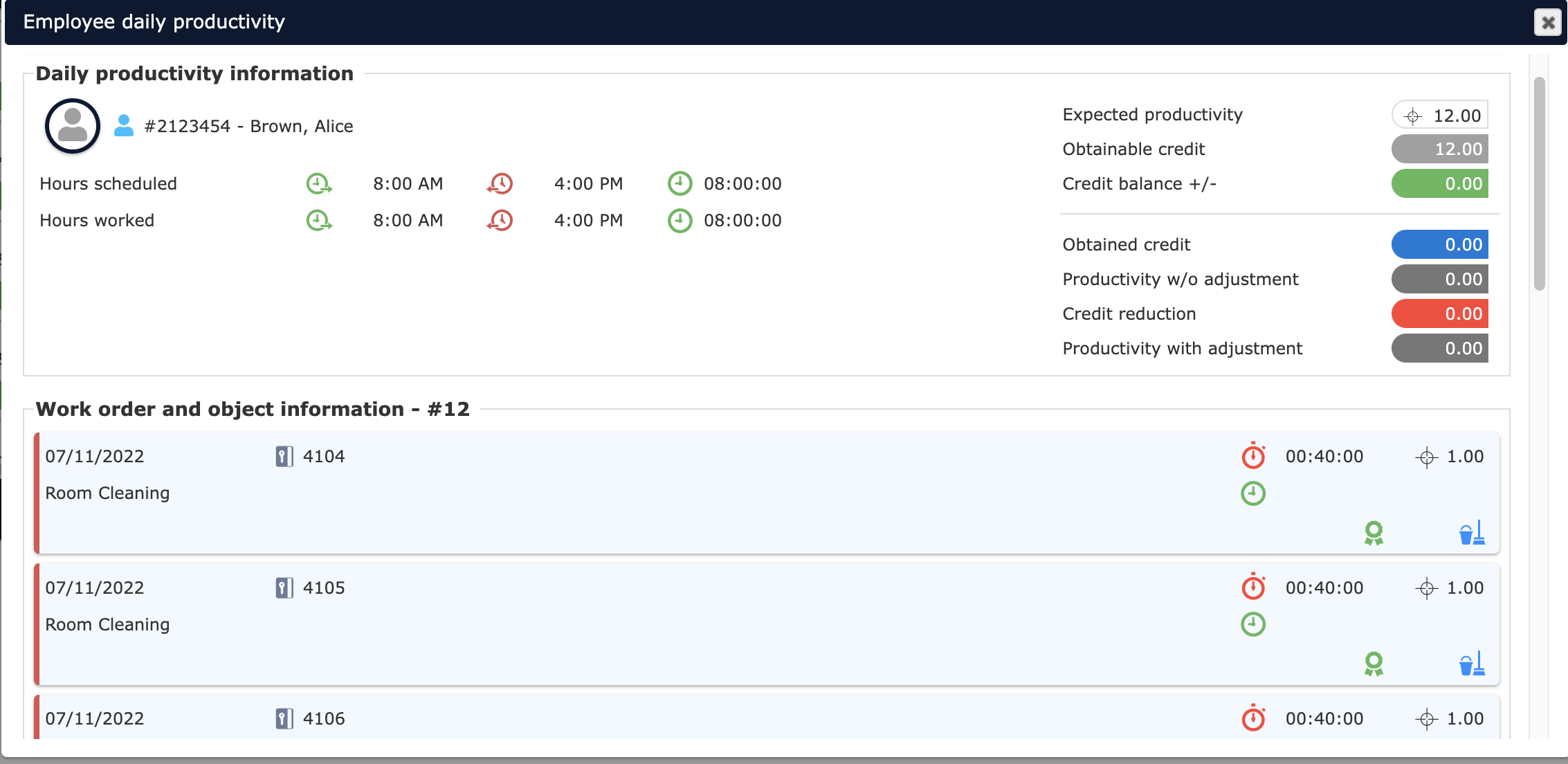Close the Employee daily productivity dialog
This screenshot has width=1568, height=764.
coord(1547,23)
